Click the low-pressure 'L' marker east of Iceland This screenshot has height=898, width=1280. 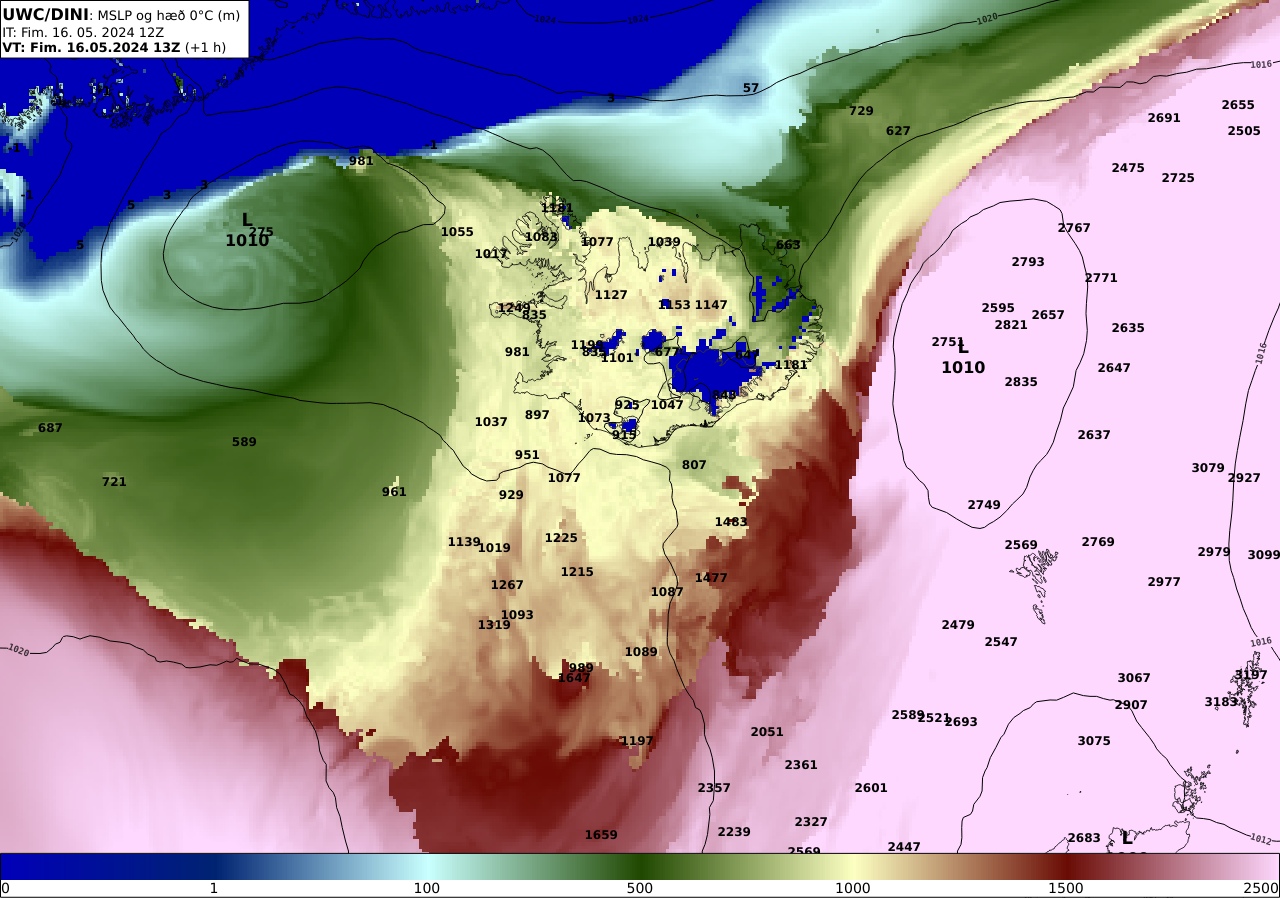pos(963,347)
